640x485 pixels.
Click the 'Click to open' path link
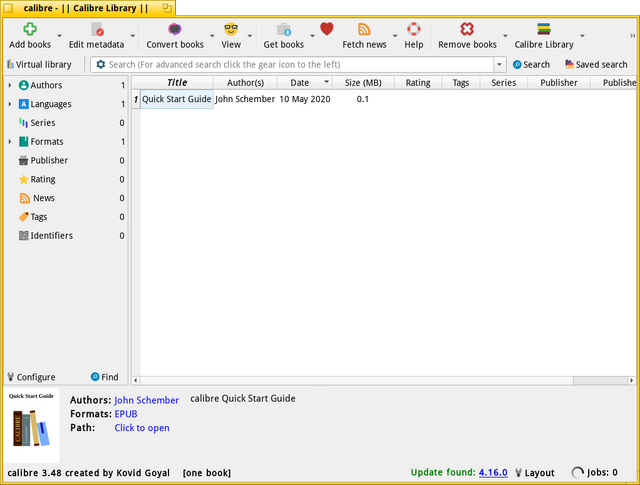(142, 428)
